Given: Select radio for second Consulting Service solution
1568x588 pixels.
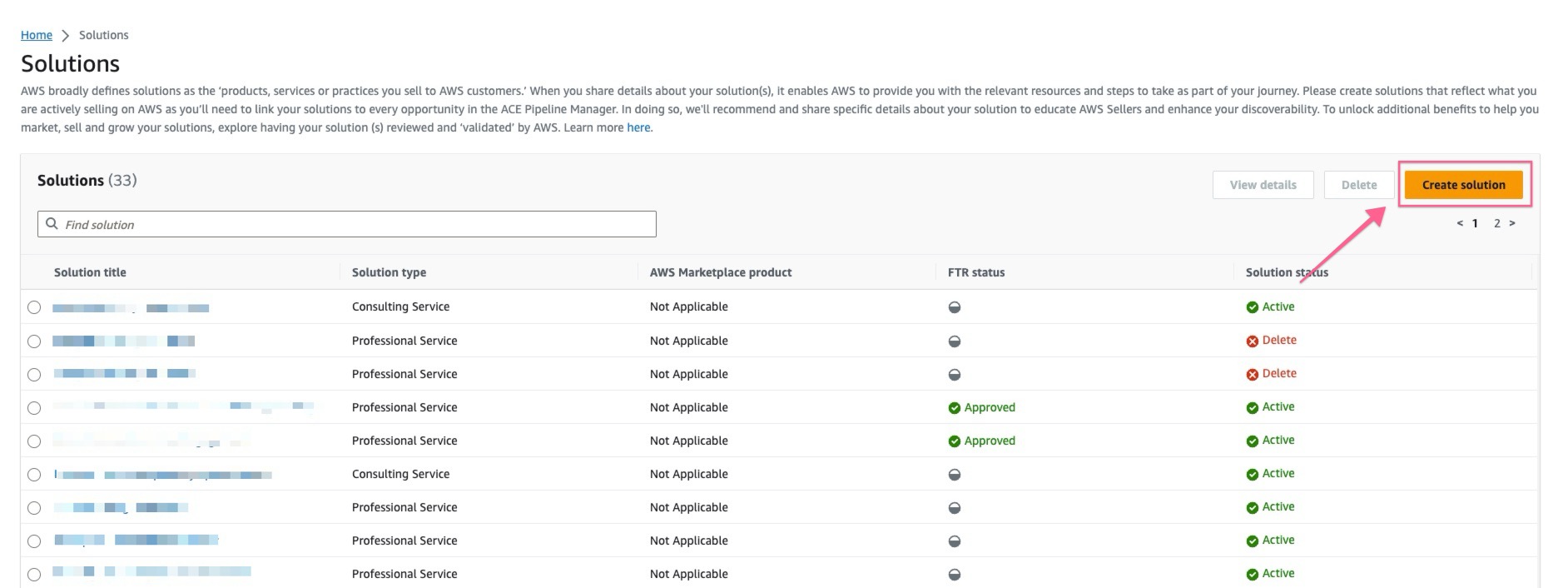Looking at the screenshot, I should pyautogui.click(x=34, y=474).
